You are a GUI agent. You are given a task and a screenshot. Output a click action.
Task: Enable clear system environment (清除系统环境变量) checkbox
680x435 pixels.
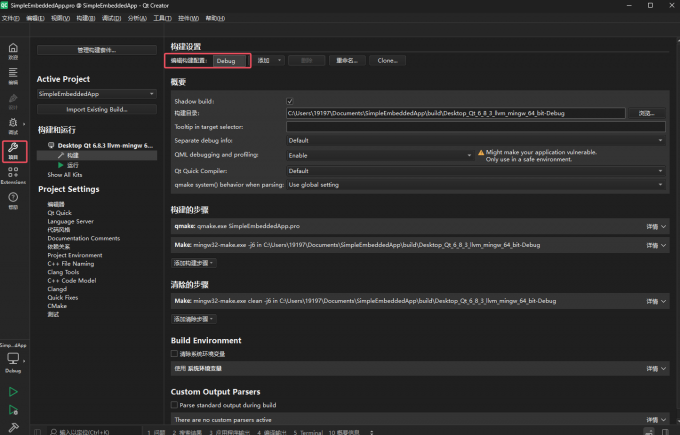175,353
